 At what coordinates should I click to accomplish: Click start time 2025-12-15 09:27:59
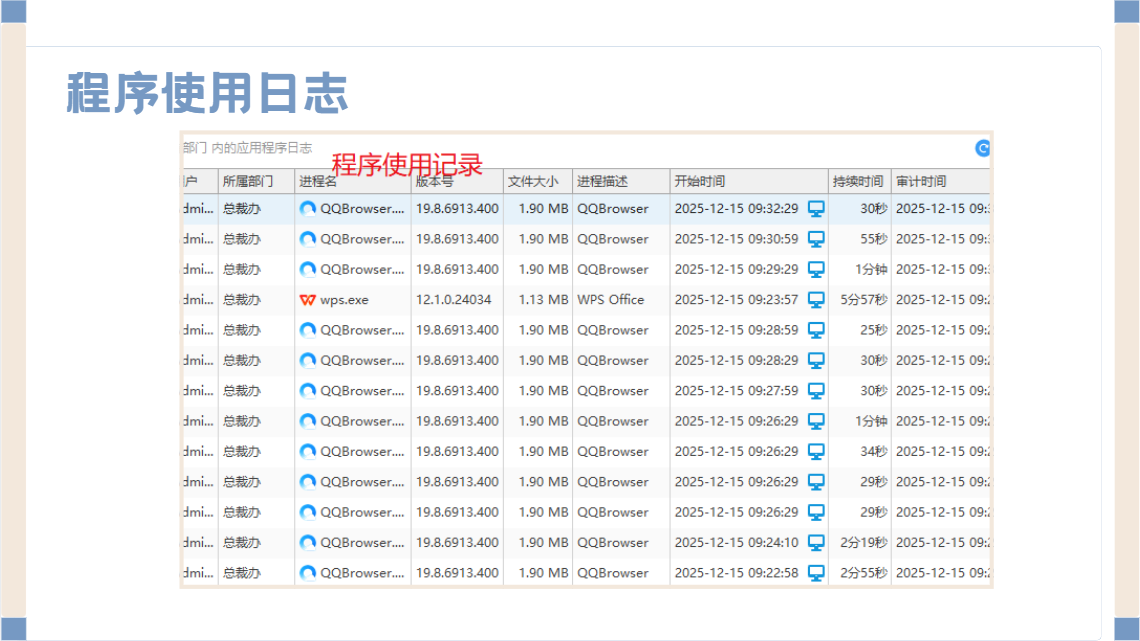tap(736, 391)
